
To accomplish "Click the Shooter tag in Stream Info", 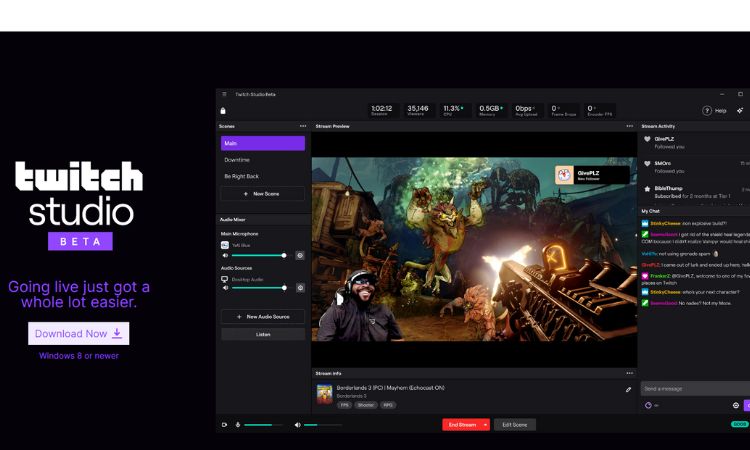I will click(x=366, y=405).
